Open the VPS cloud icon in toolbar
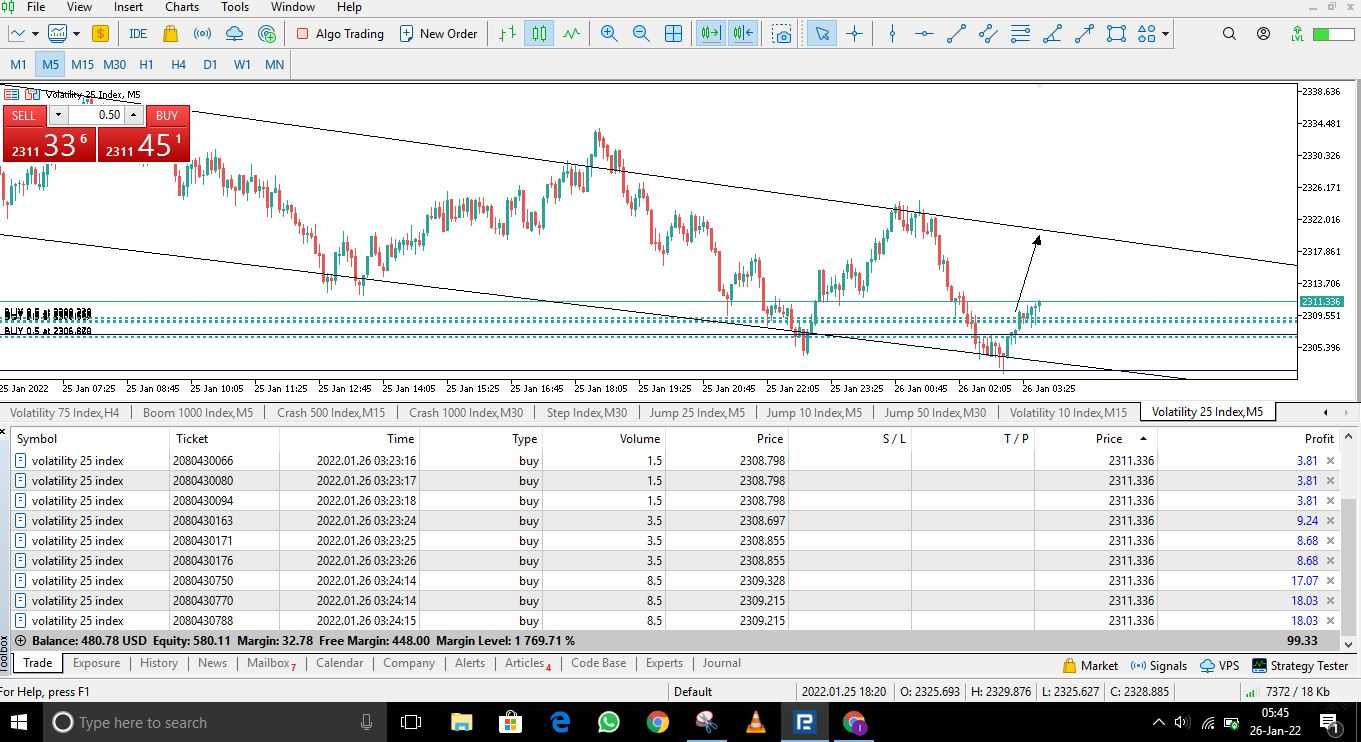Viewport: 1361px width, 742px height. point(234,33)
